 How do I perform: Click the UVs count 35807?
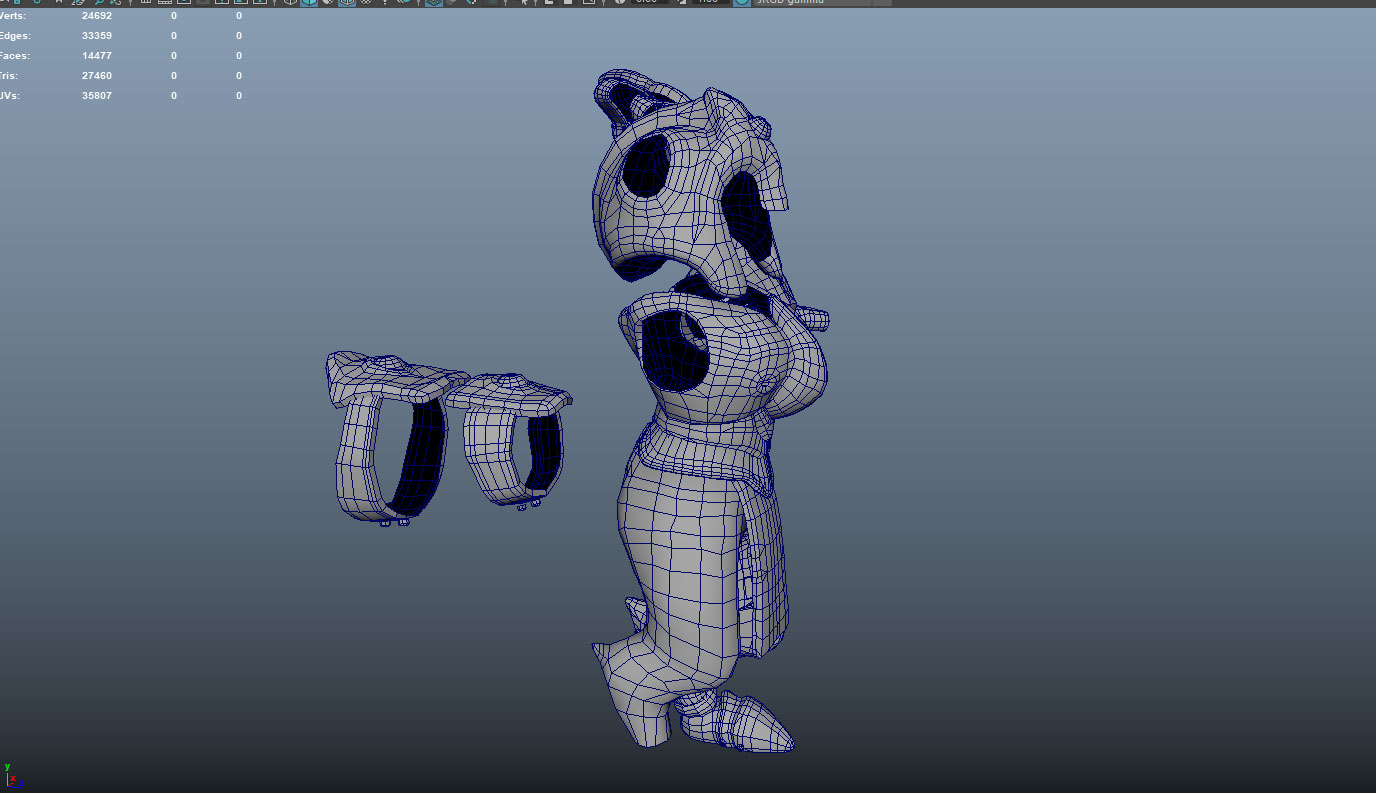pos(97,96)
